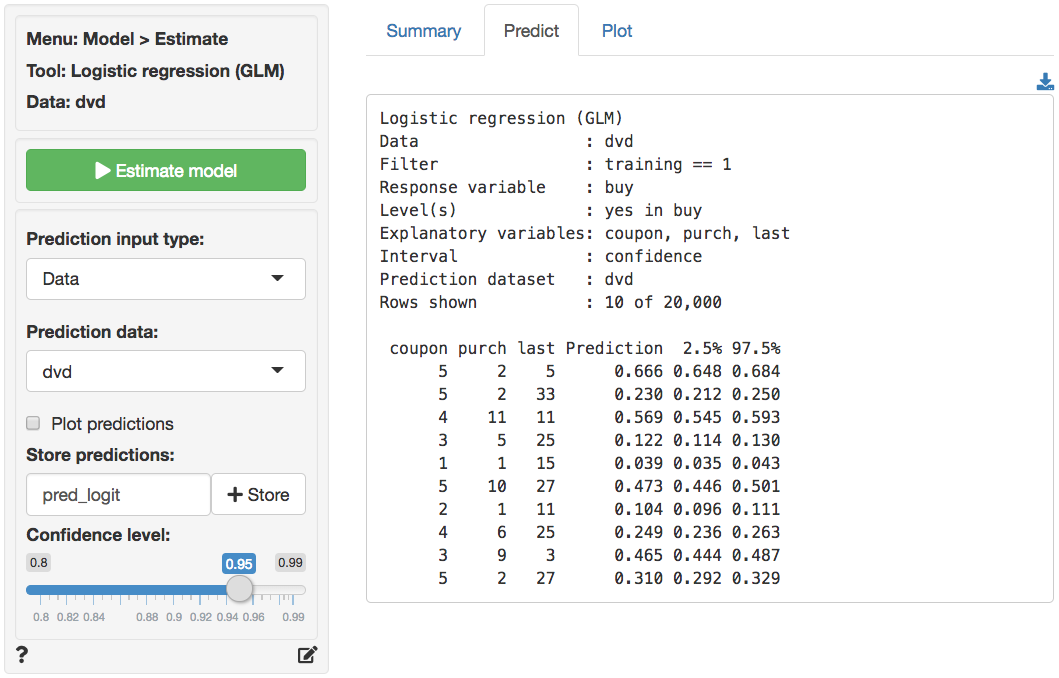The width and height of the screenshot is (1059, 678).
Task: Open the Prediction data dropdown showing dvd
Action: click(x=166, y=371)
